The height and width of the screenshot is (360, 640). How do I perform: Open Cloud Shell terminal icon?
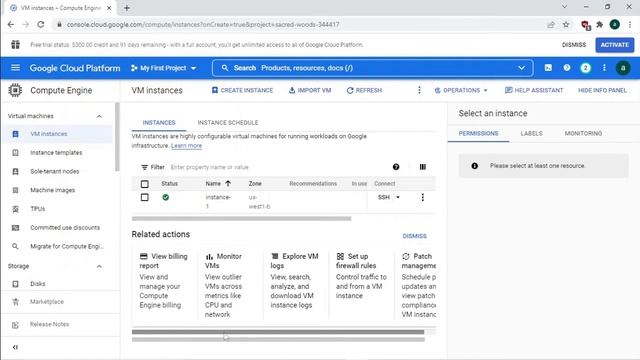548,68
